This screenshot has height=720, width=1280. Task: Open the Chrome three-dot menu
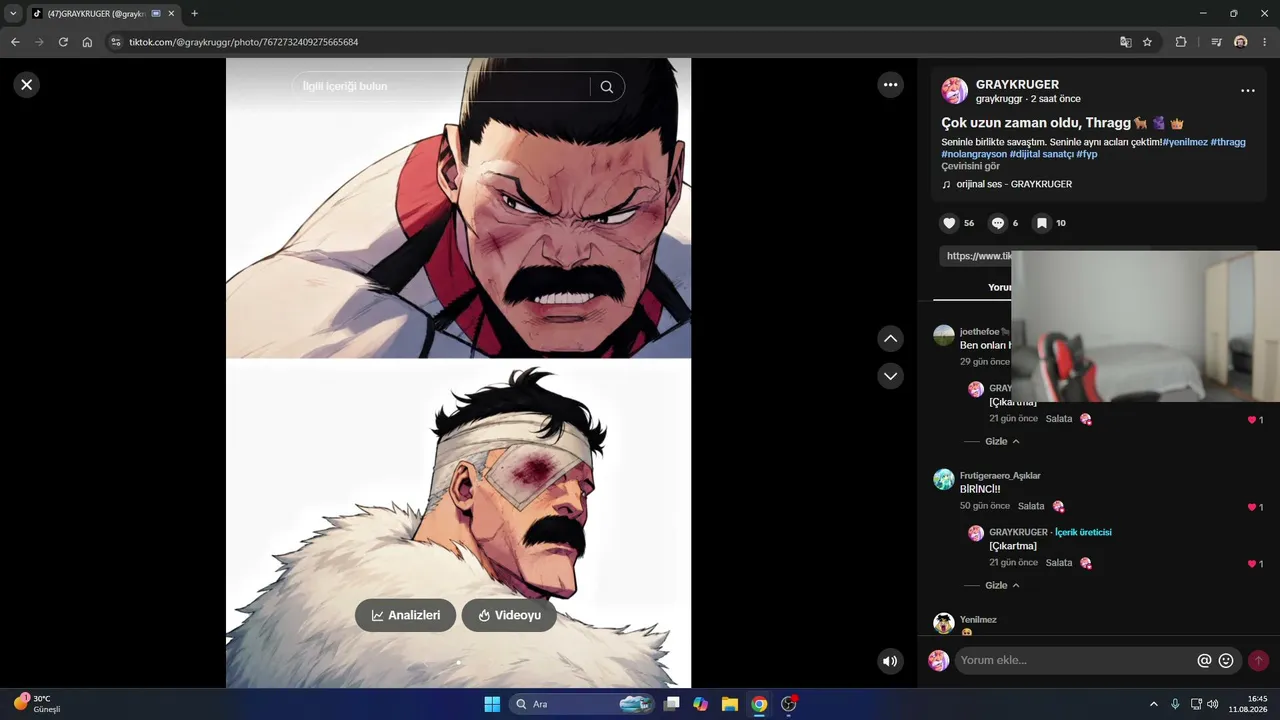(1265, 42)
